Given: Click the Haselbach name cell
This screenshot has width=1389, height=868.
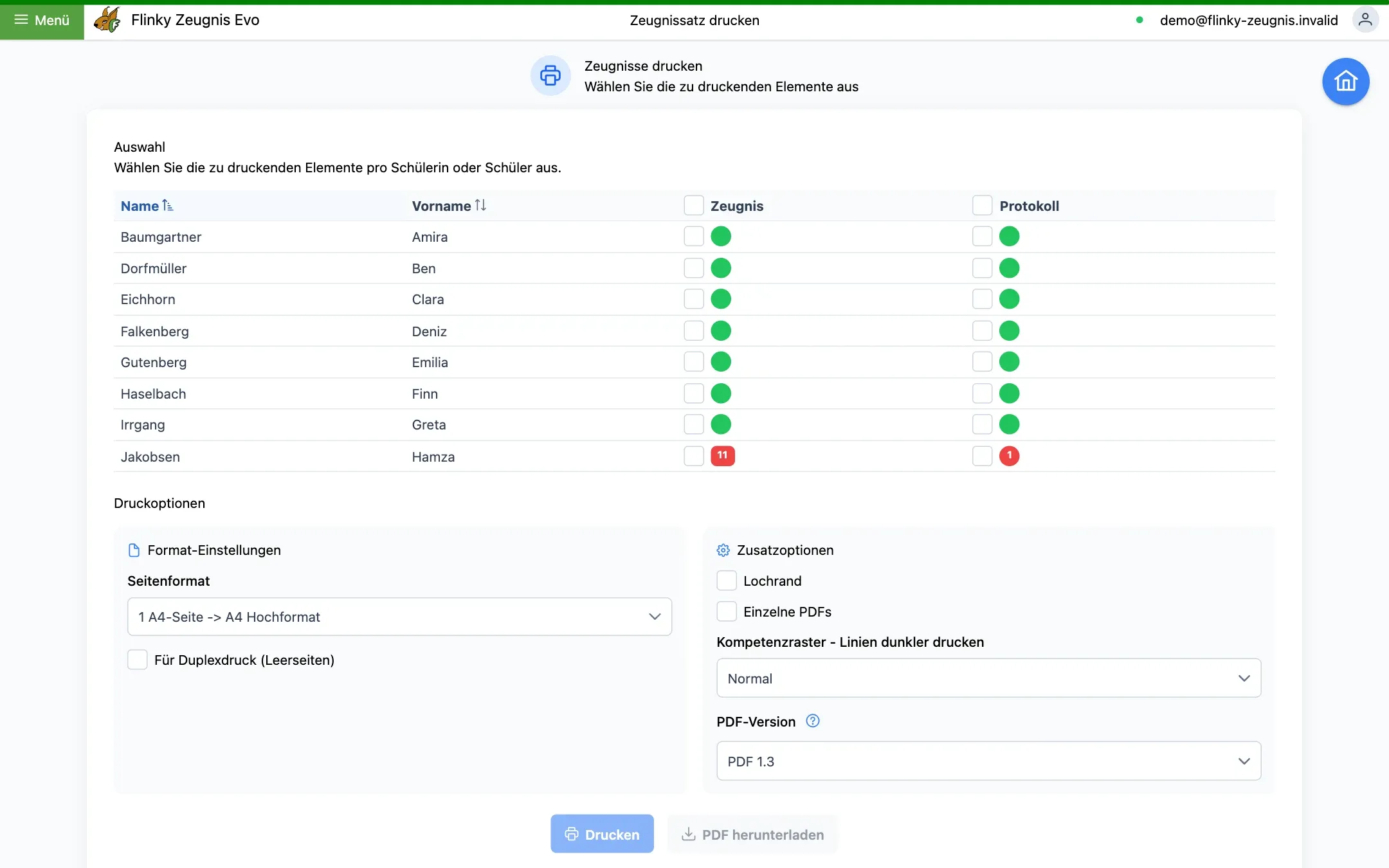Looking at the screenshot, I should 154,393.
